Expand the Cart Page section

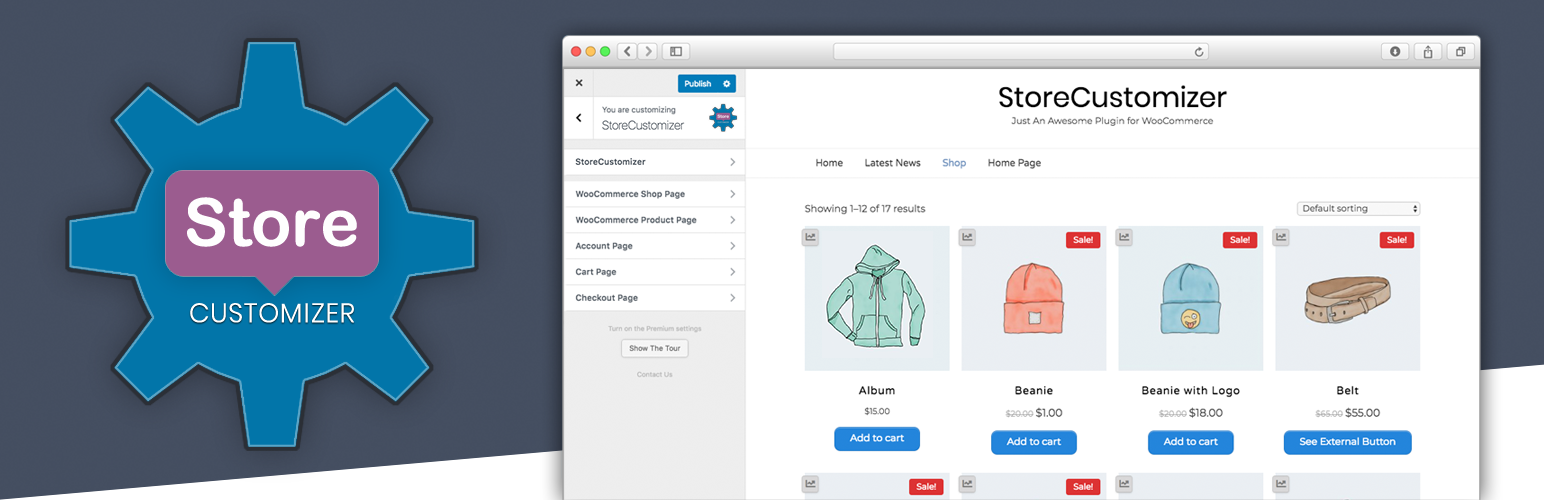[655, 272]
